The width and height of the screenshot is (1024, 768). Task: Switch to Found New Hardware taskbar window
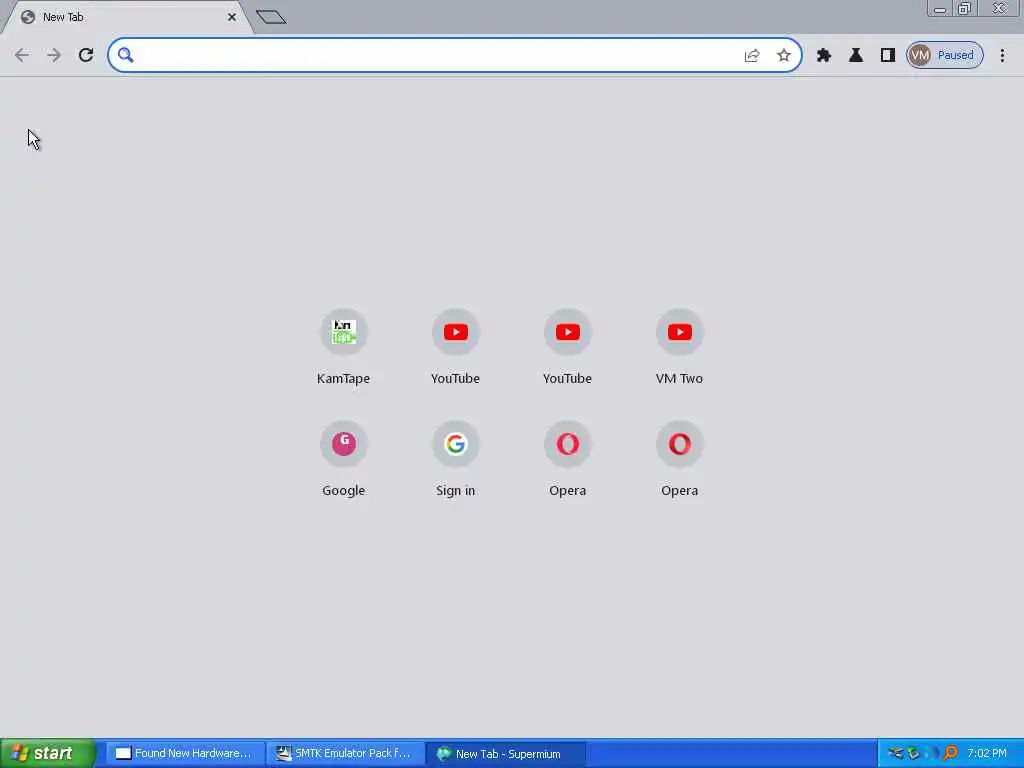point(184,754)
